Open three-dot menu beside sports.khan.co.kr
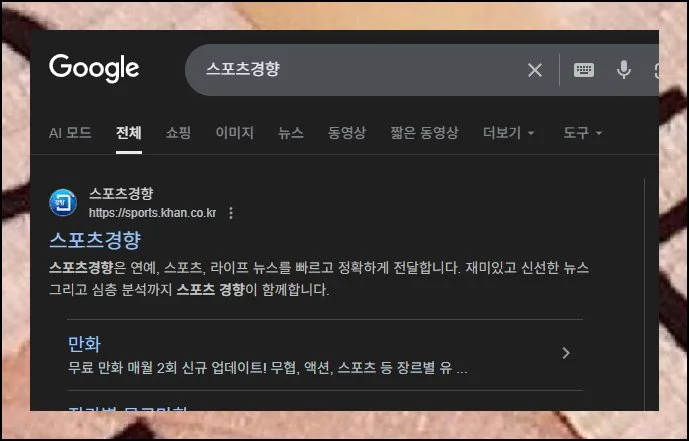The height and width of the screenshot is (441, 689). click(231, 213)
